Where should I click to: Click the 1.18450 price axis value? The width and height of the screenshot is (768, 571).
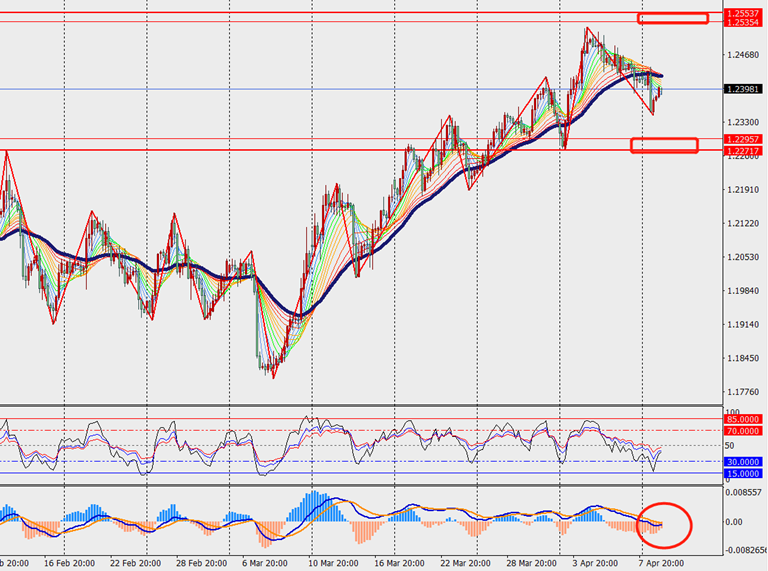[743, 358]
